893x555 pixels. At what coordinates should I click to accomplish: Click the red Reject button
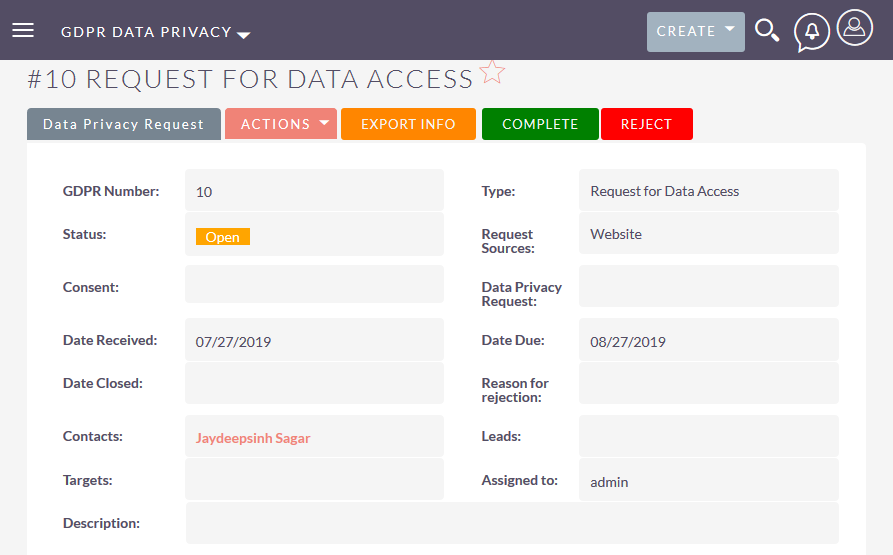coord(646,124)
